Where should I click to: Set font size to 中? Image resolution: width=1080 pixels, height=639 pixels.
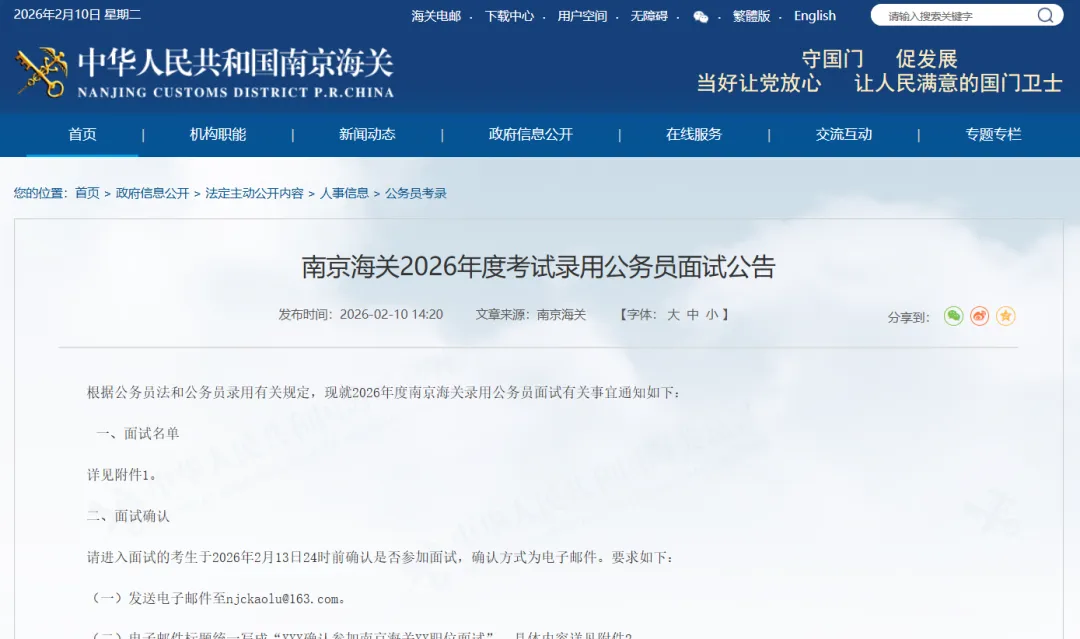tap(692, 315)
